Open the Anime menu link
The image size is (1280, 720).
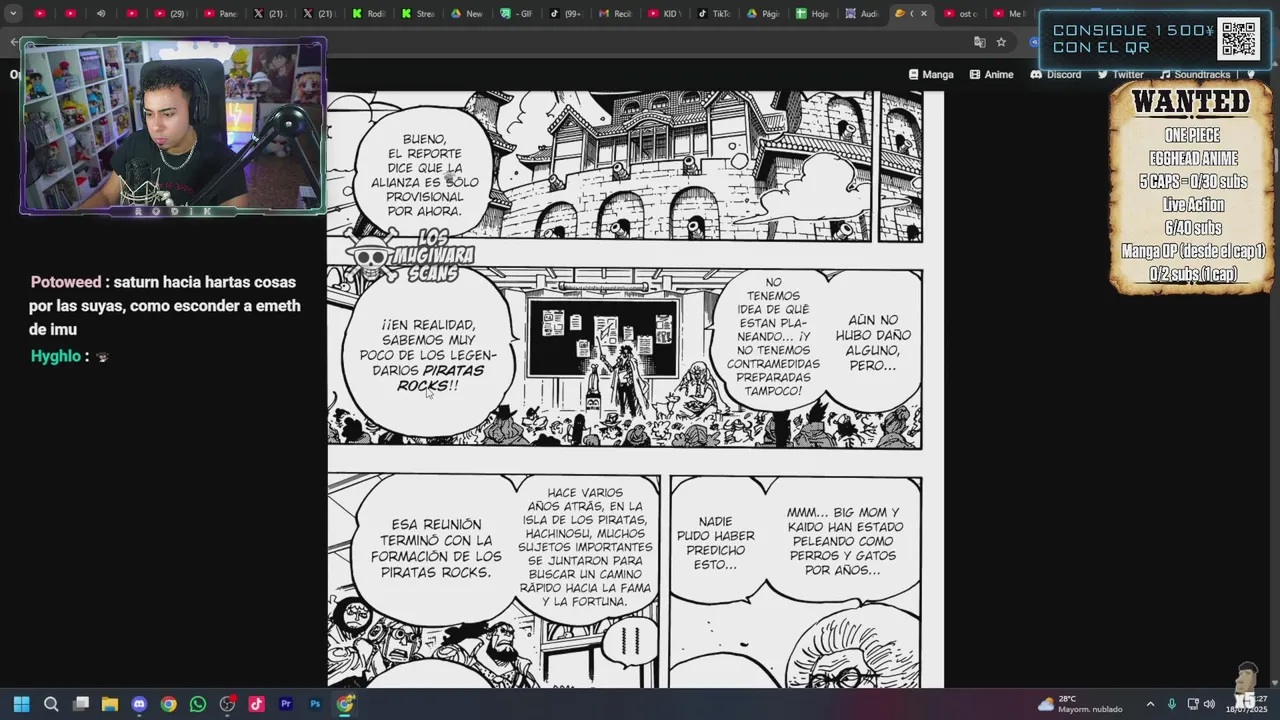coord(991,74)
